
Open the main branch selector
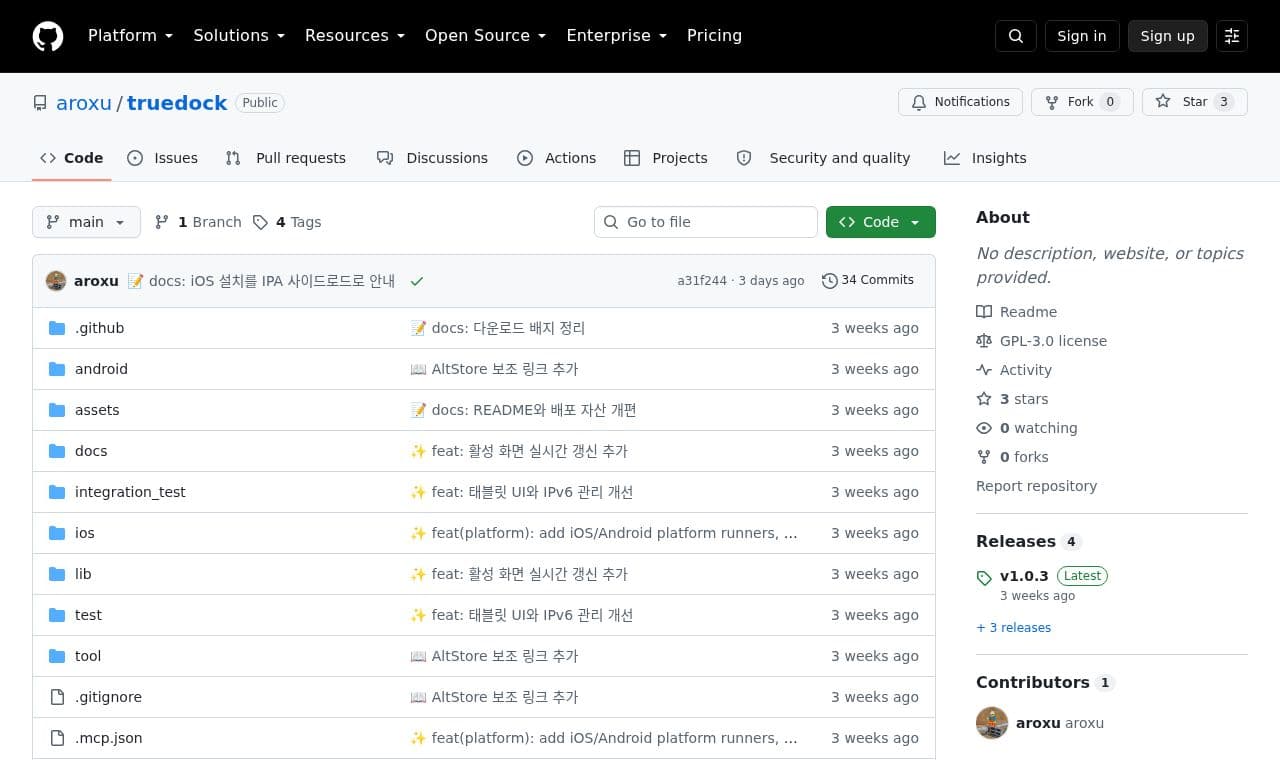[86, 222]
